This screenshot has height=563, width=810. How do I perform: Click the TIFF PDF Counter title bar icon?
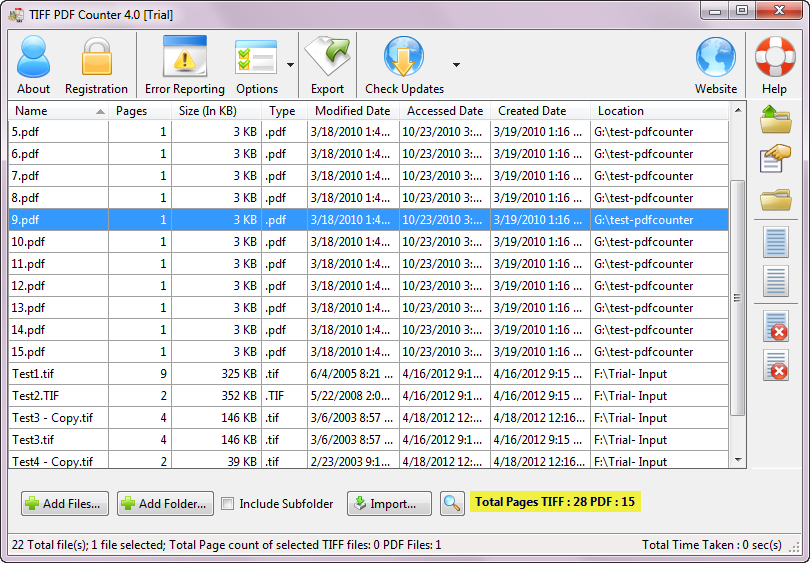pyautogui.click(x=16, y=14)
